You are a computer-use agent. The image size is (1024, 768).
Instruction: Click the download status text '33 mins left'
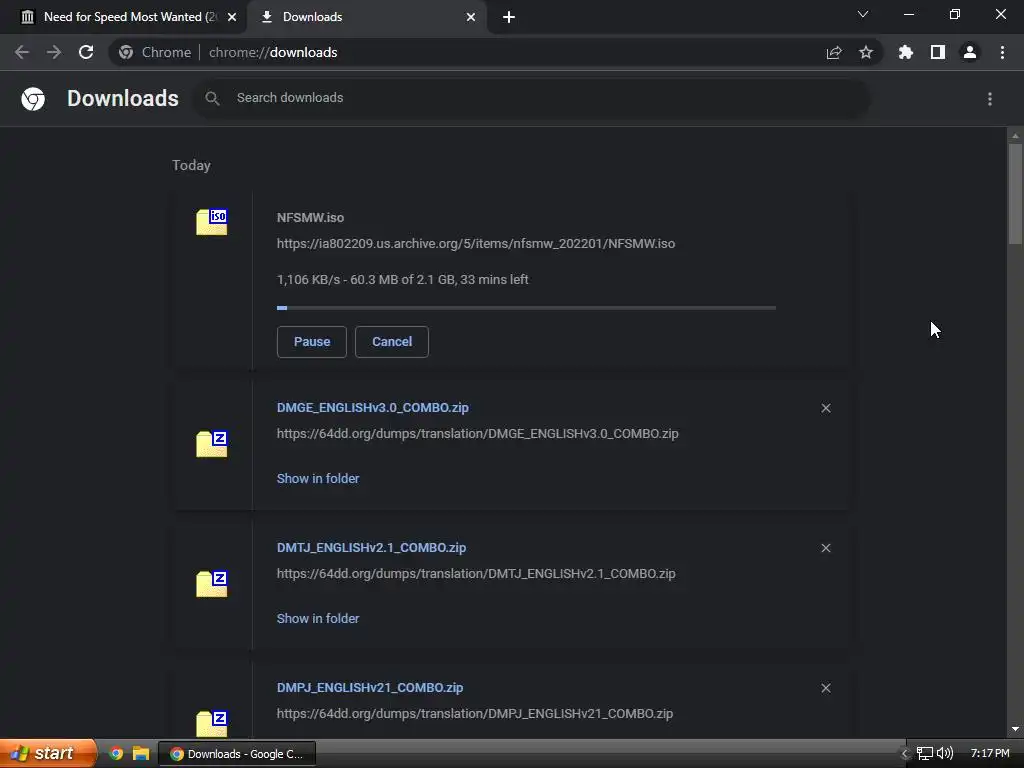(494, 280)
